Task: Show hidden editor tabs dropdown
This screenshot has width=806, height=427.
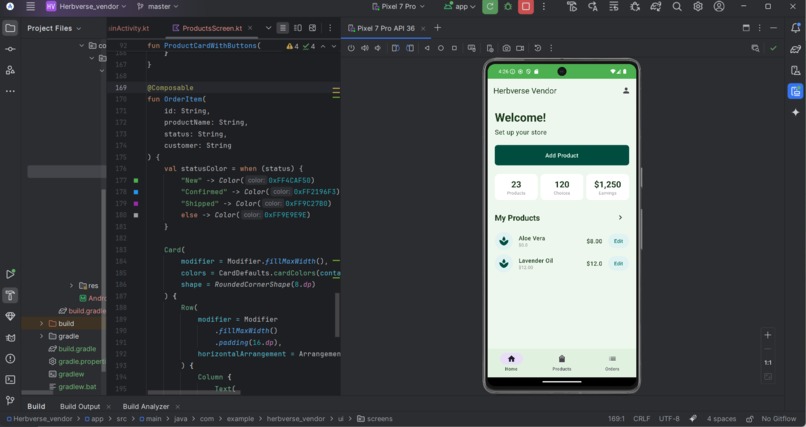Action: [268, 28]
